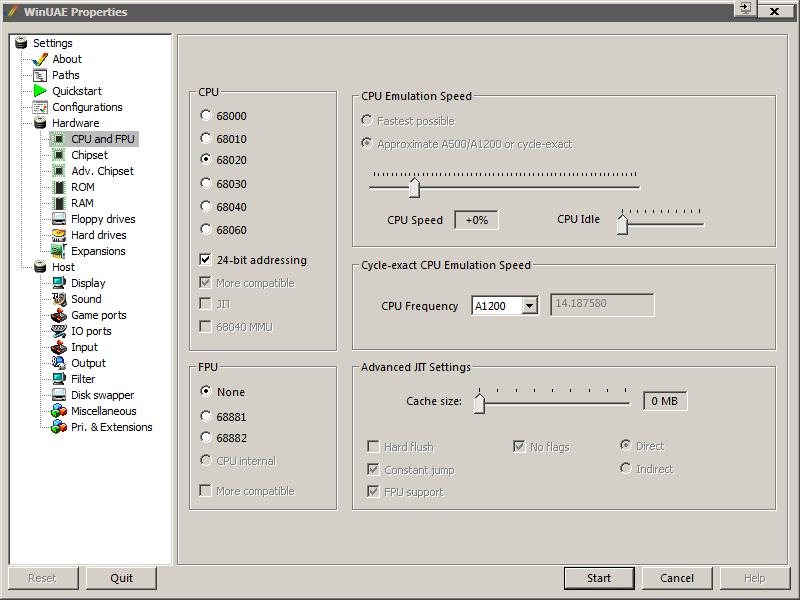Click the Reset button
Image resolution: width=800 pixels, height=600 pixels.
[x=42, y=578]
